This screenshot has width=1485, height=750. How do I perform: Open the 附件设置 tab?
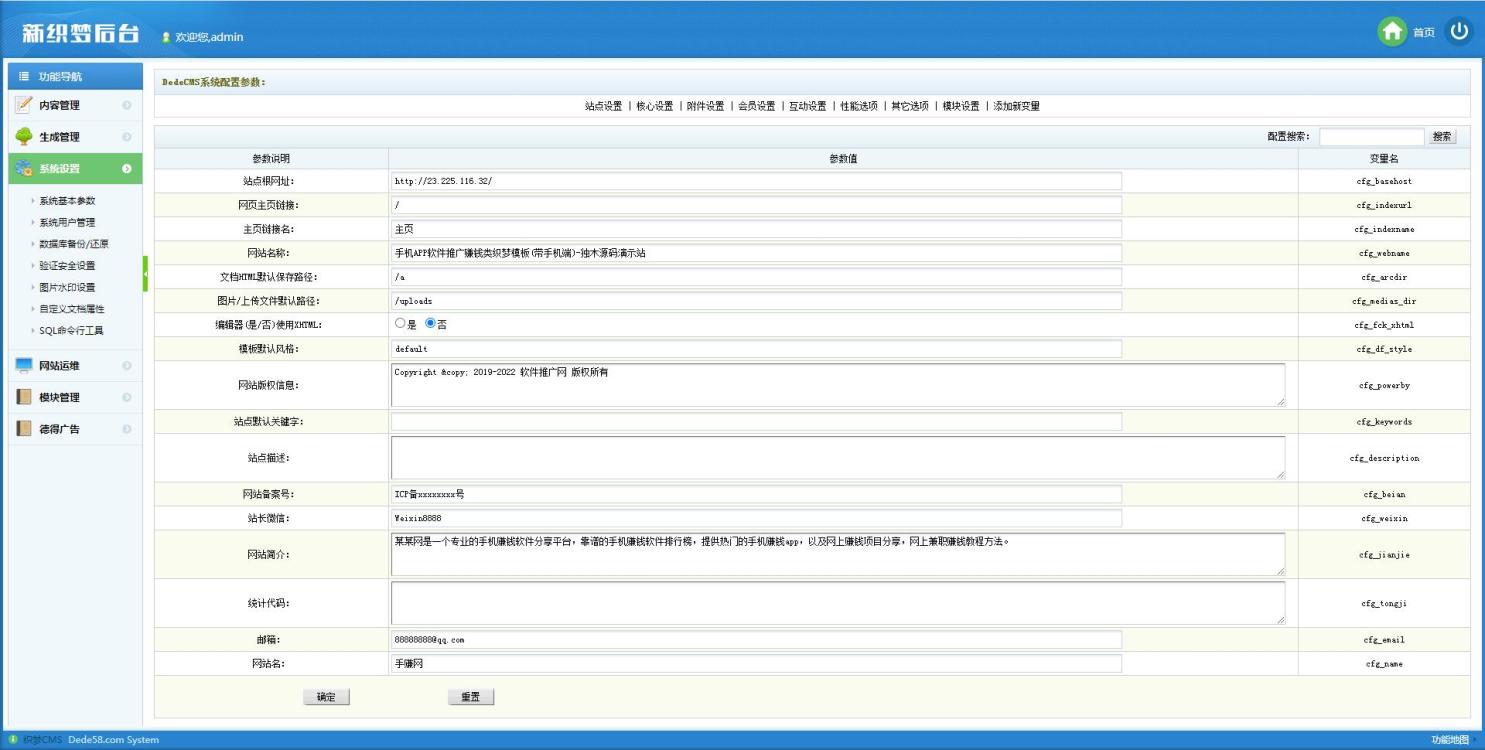[x=705, y=106]
